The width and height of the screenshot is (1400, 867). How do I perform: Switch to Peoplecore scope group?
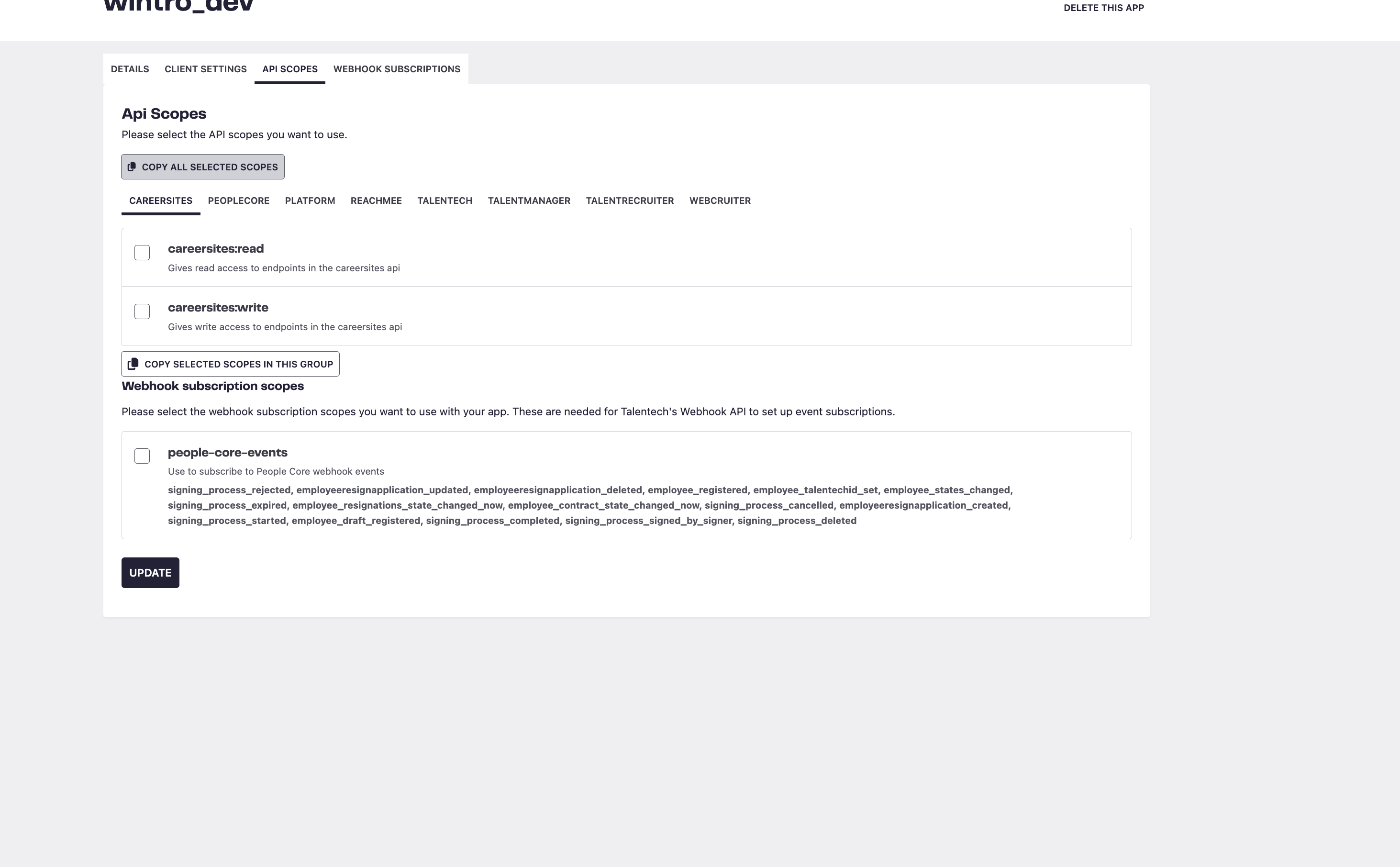pyautogui.click(x=238, y=200)
